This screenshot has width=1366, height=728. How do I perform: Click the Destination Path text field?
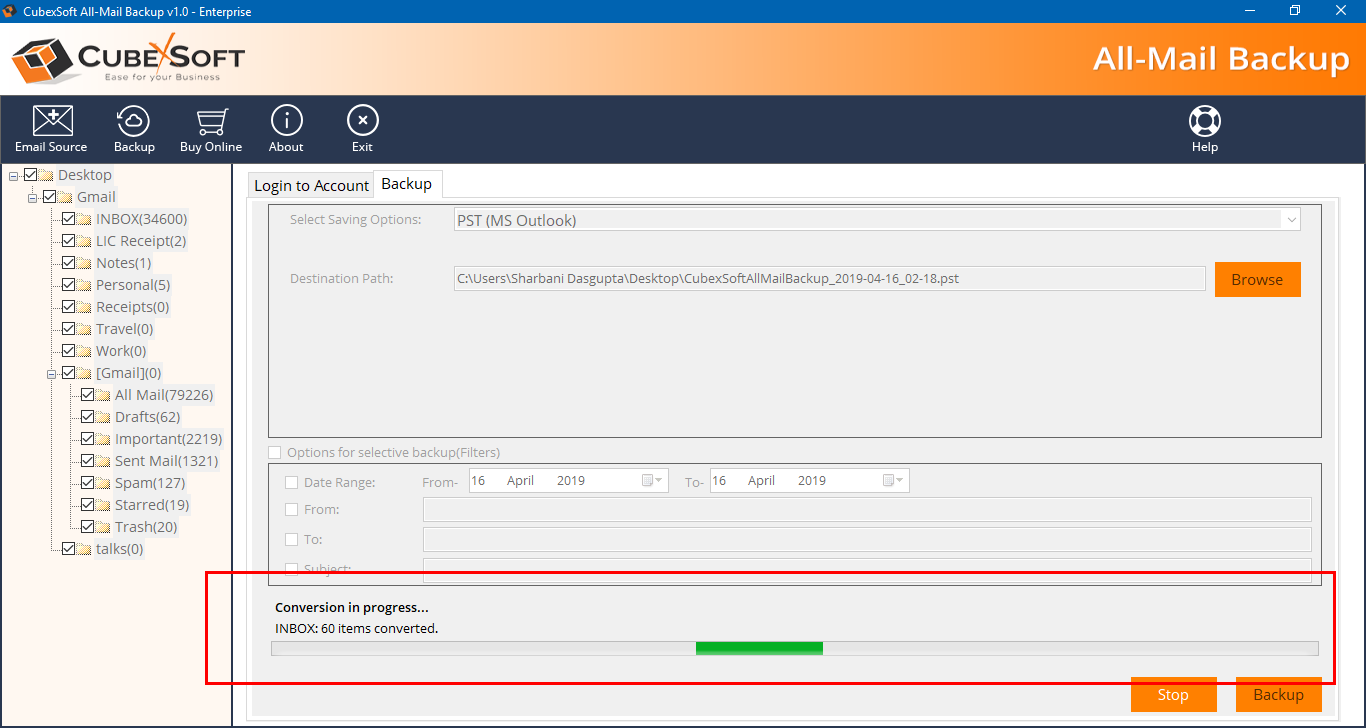point(829,279)
